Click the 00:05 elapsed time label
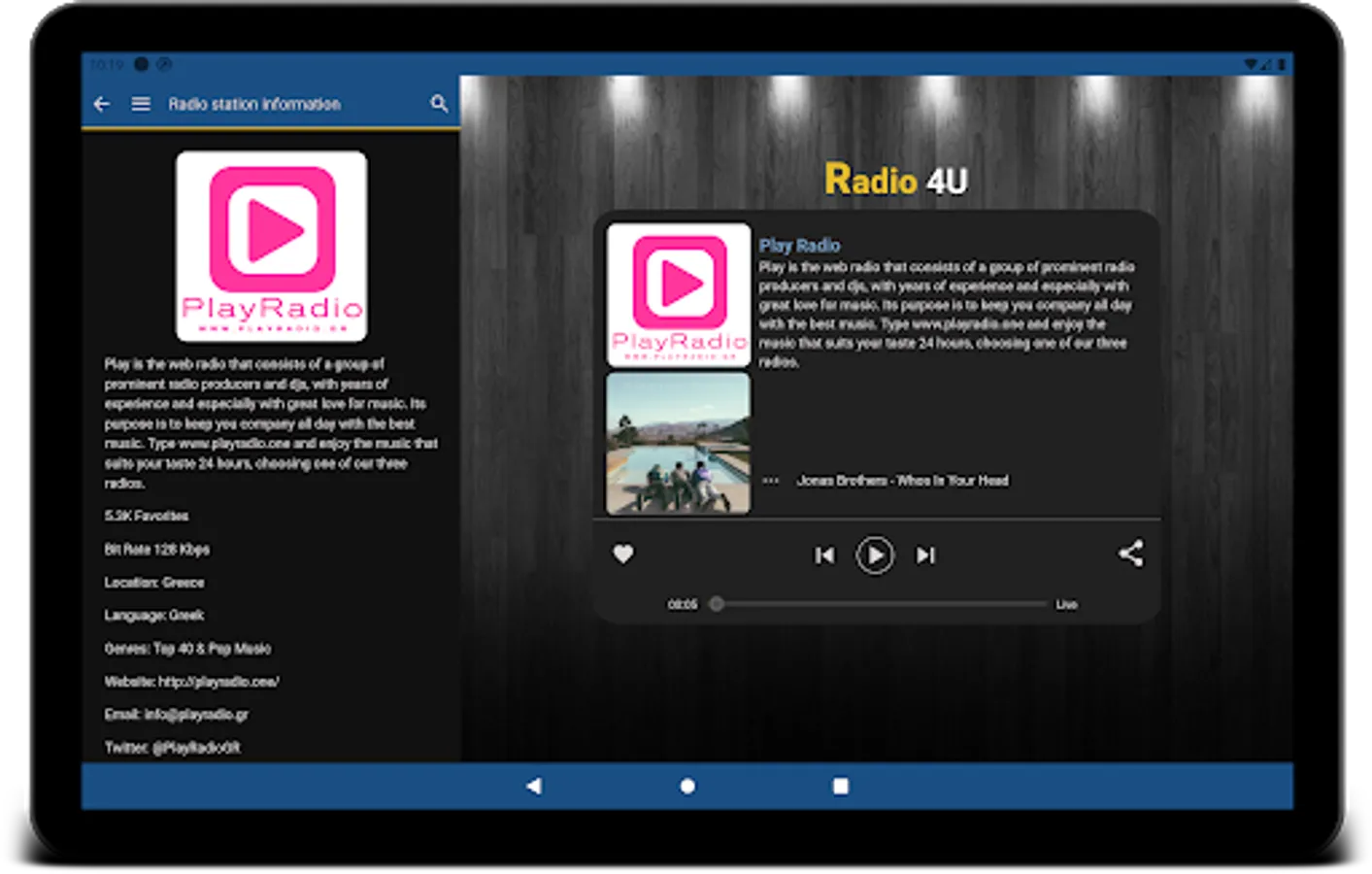Screen dimensions: 1372x874 [683, 604]
